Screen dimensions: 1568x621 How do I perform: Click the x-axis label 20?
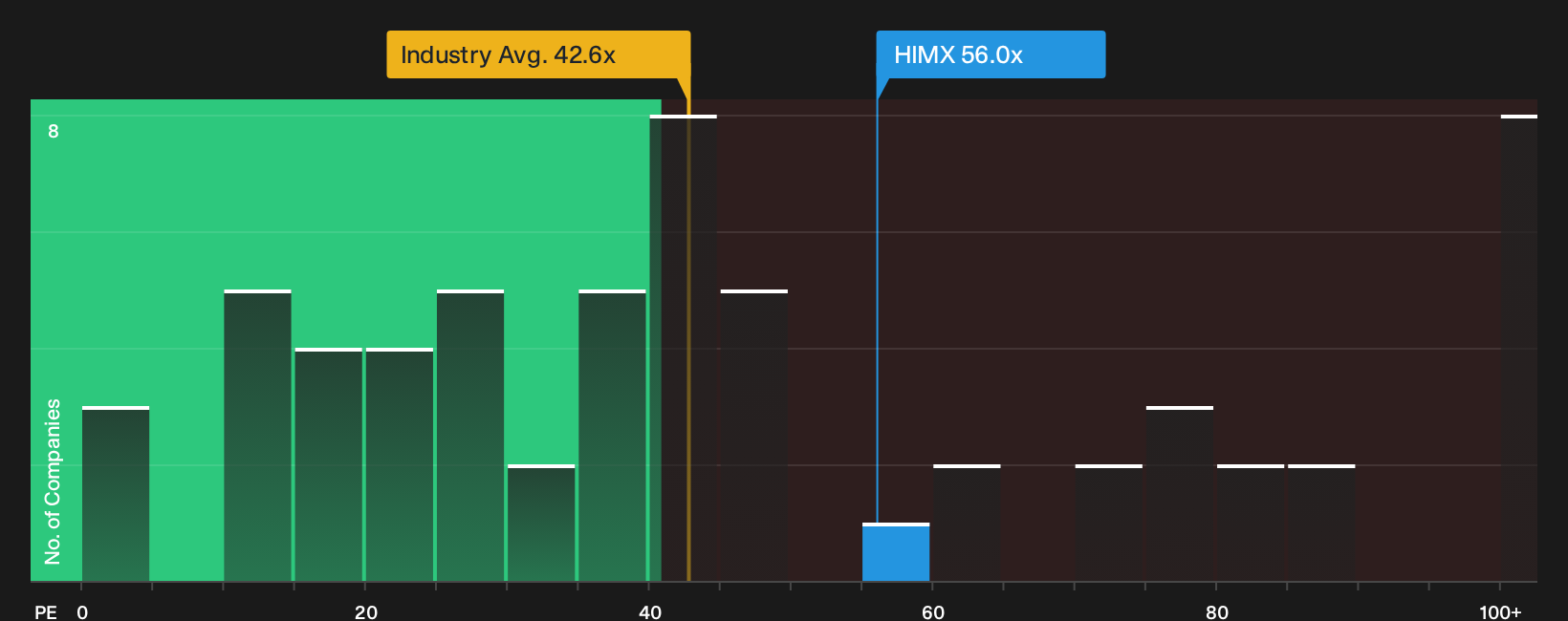[x=365, y=611]
